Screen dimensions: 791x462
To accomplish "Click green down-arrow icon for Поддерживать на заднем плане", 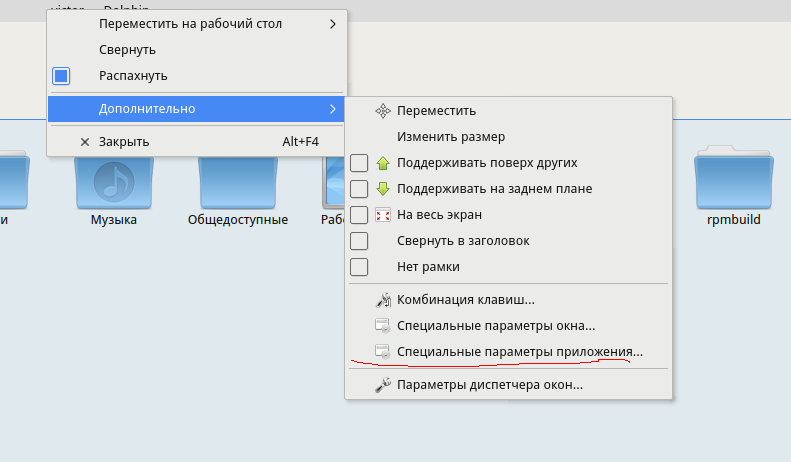I will tap(383, 189).
